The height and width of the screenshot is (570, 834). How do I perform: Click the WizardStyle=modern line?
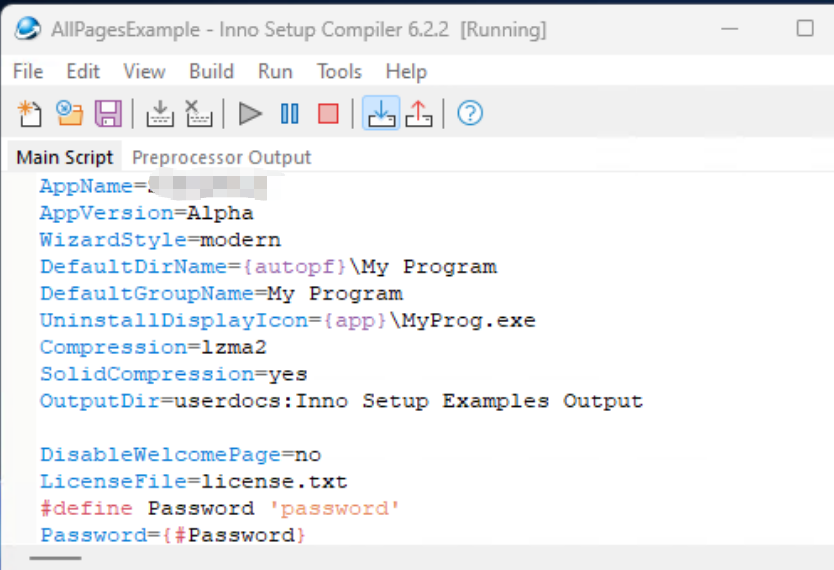point(160,240)
